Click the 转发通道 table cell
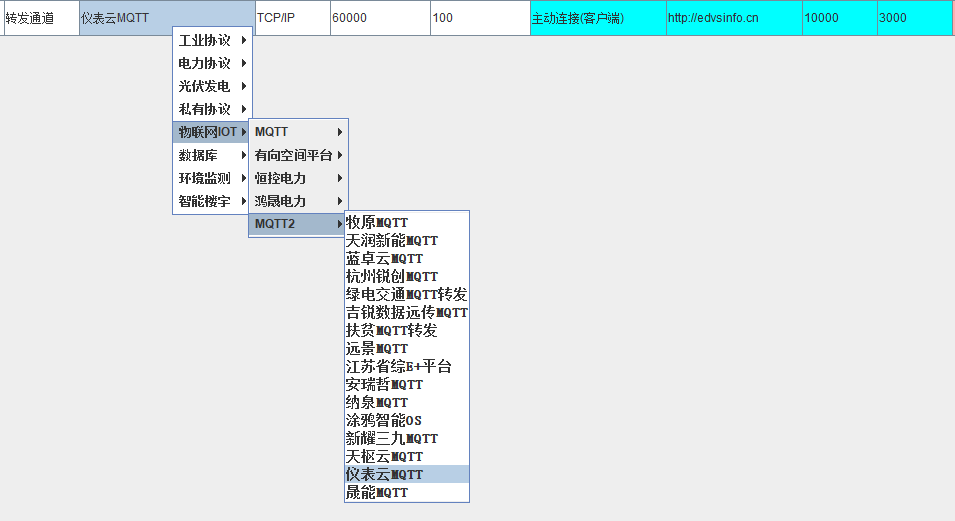This screenshot has height=521, width=955. [41, 18]
